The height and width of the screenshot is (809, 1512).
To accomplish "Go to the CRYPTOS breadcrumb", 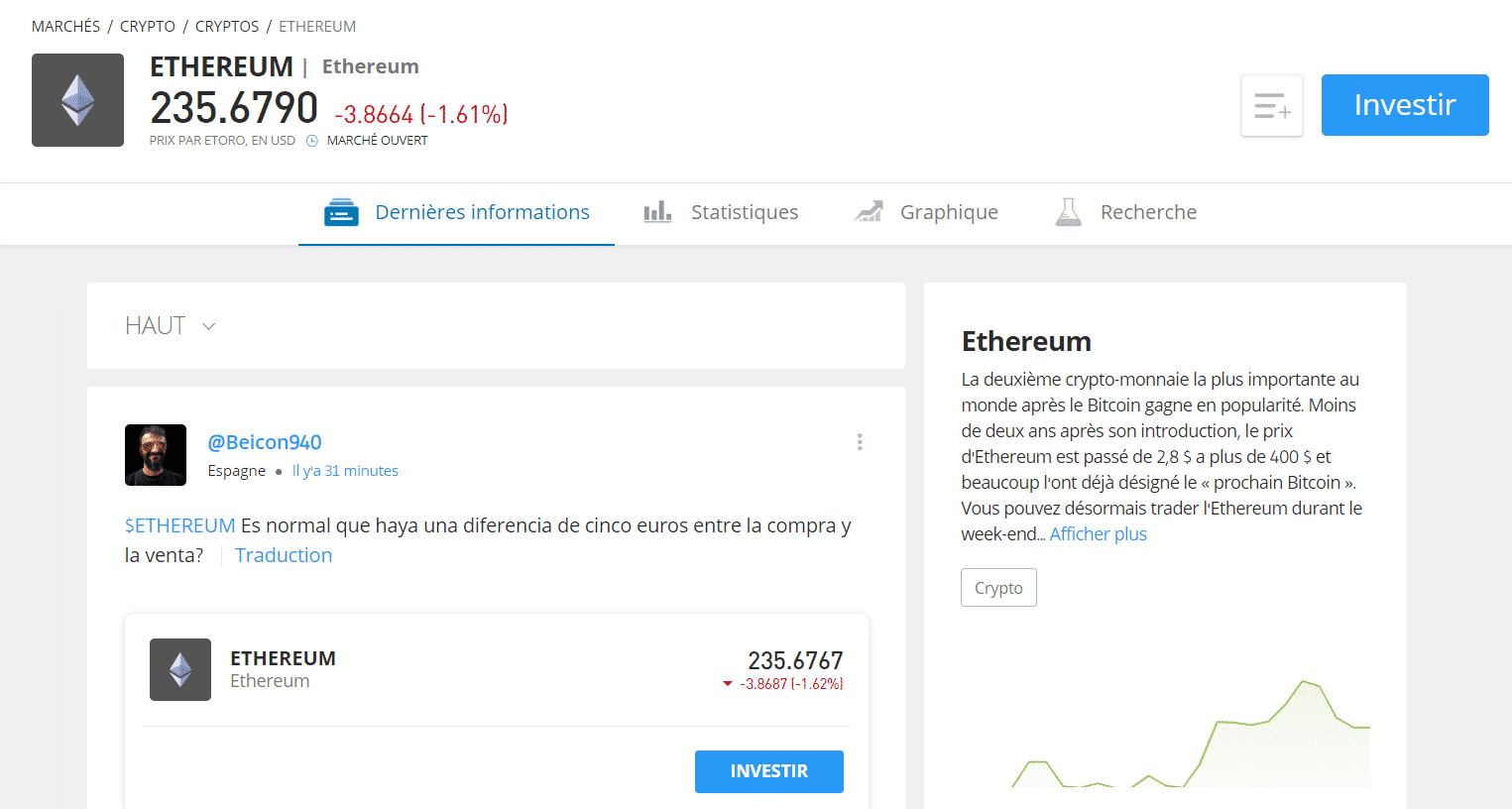I will point(227,27).
